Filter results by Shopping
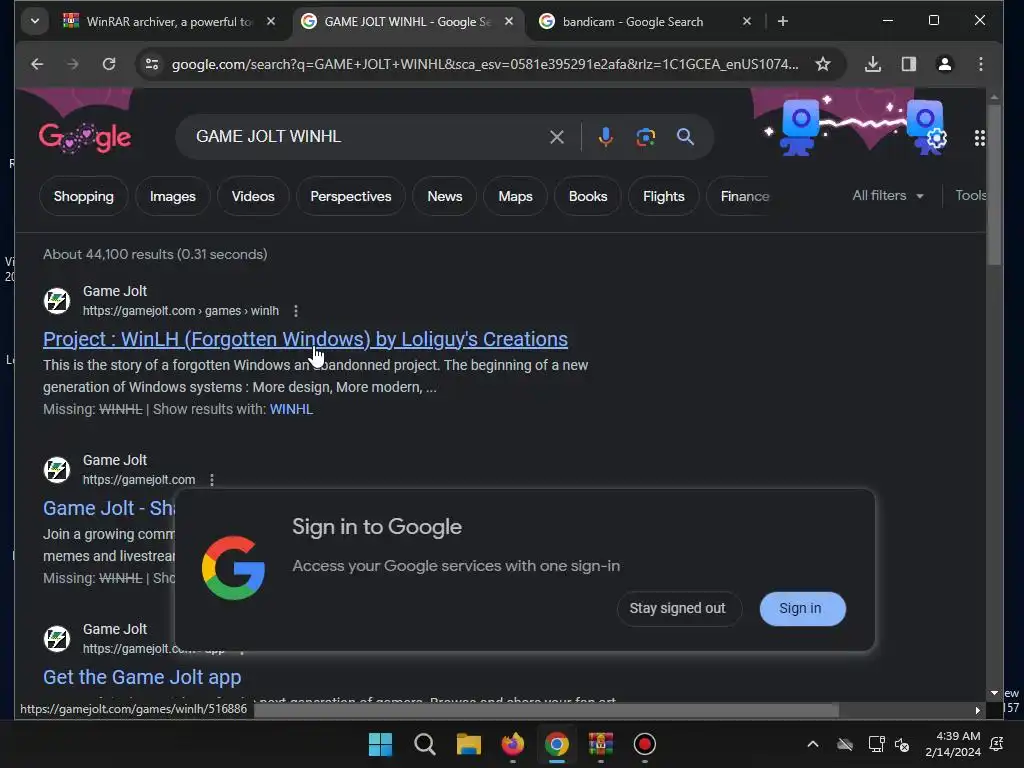 tap(84, 196)
